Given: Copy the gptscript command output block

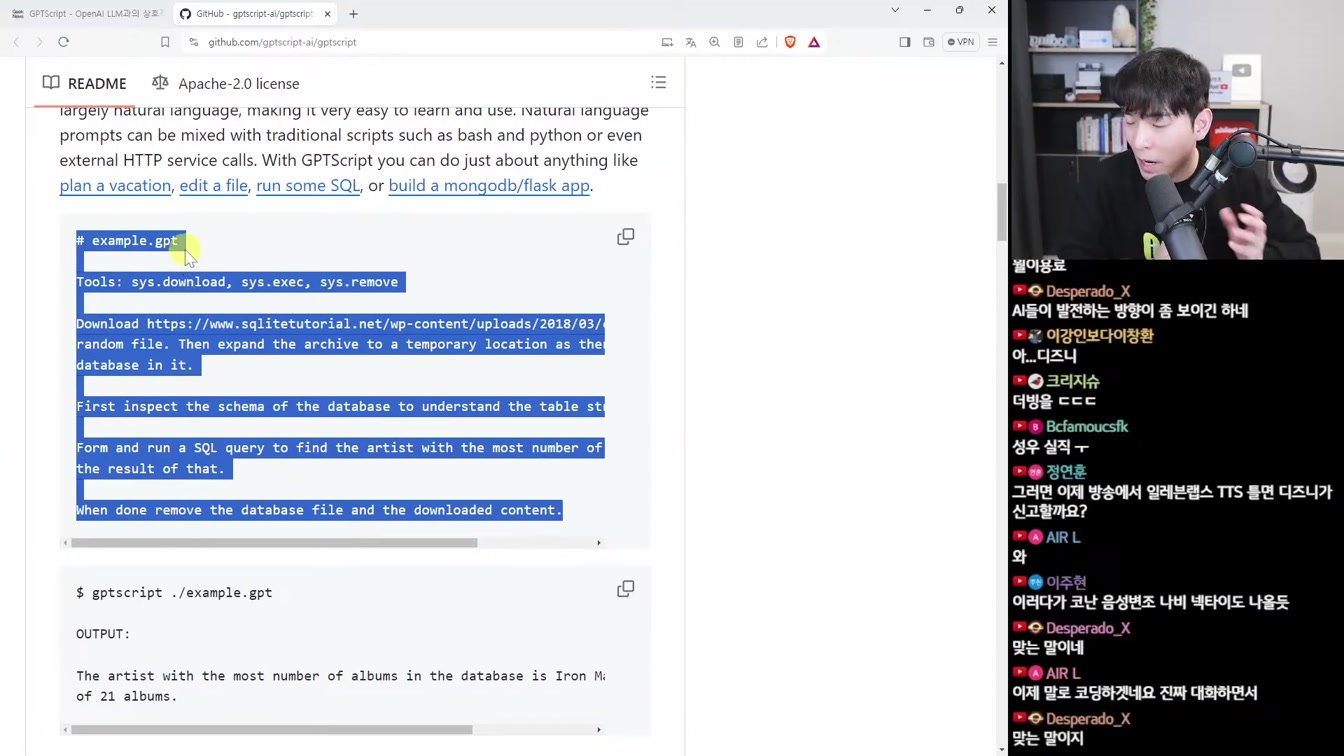Looking at the screenshot, I should coord(625,589).
